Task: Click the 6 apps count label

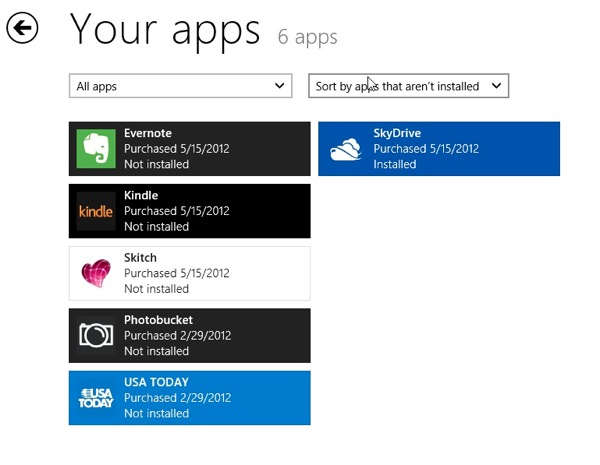Action: pyautogui.click(x=308, y=37)
